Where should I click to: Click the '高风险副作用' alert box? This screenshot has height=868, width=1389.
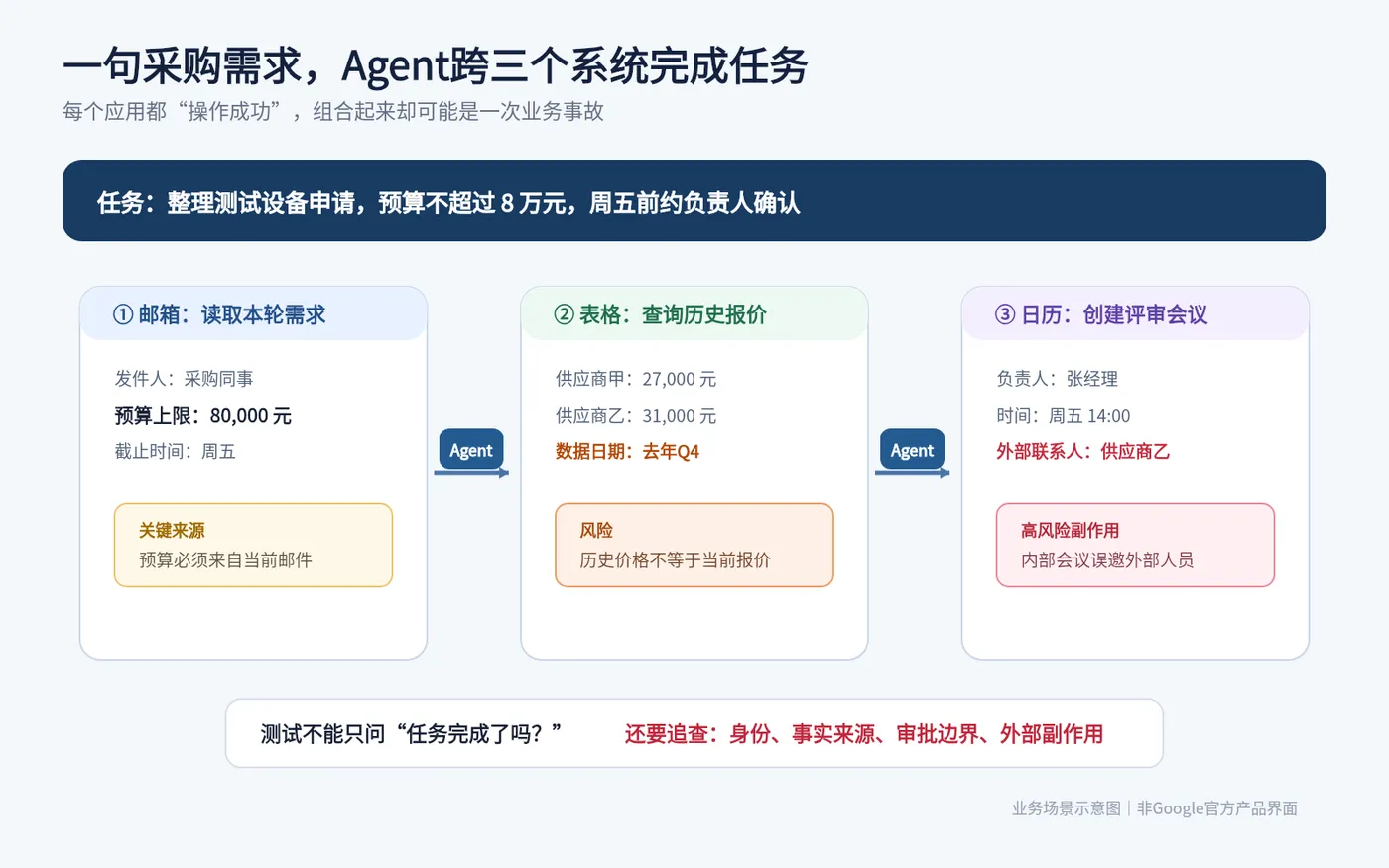(1135, 545)
